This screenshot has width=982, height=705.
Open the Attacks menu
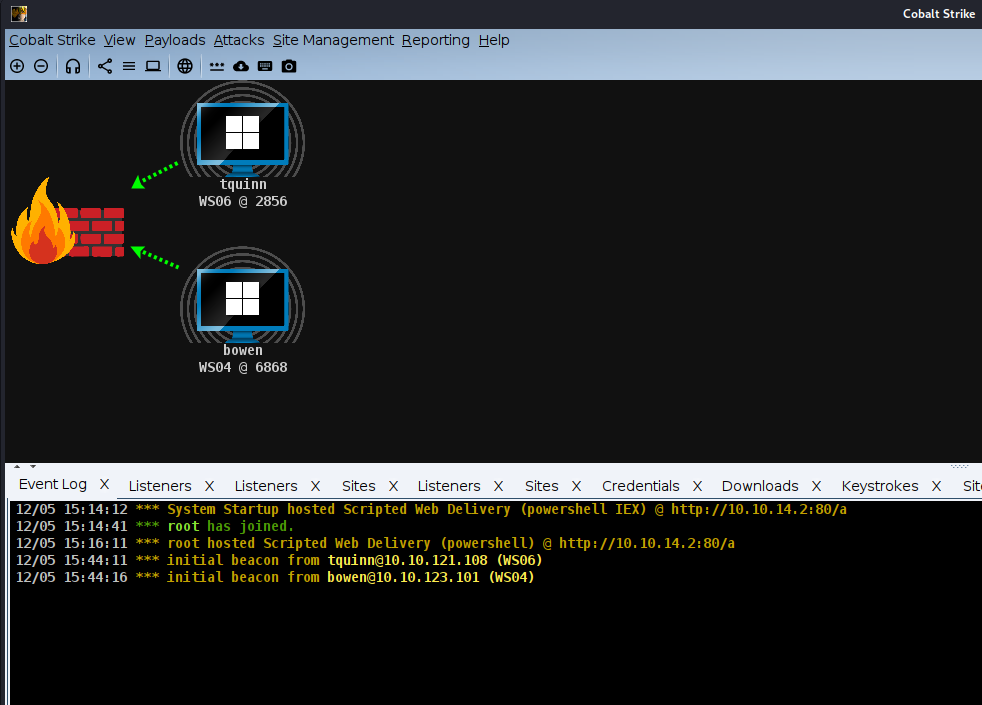point(239,40)
